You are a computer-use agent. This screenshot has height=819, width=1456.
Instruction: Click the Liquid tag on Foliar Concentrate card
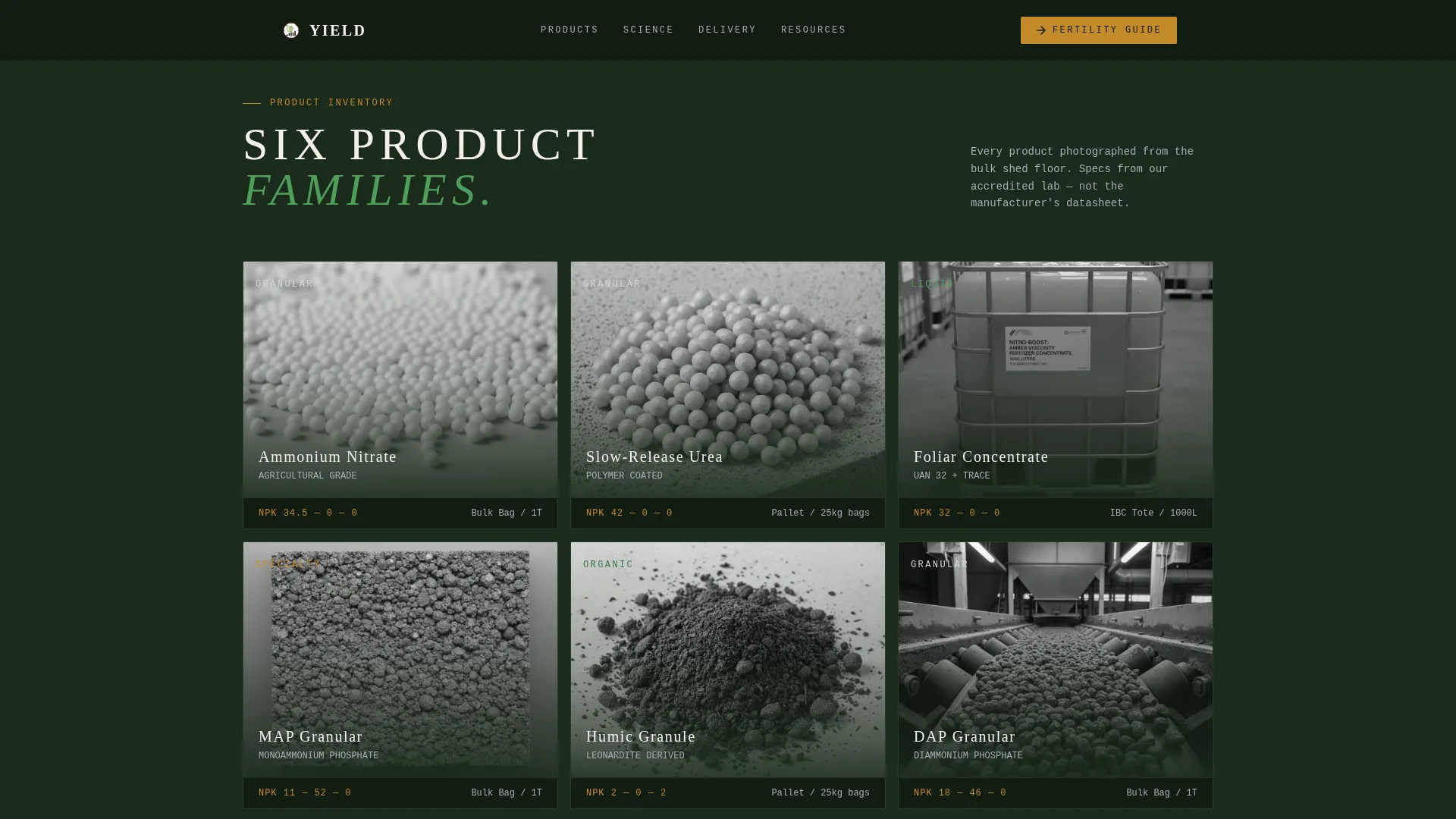(932, 284)
